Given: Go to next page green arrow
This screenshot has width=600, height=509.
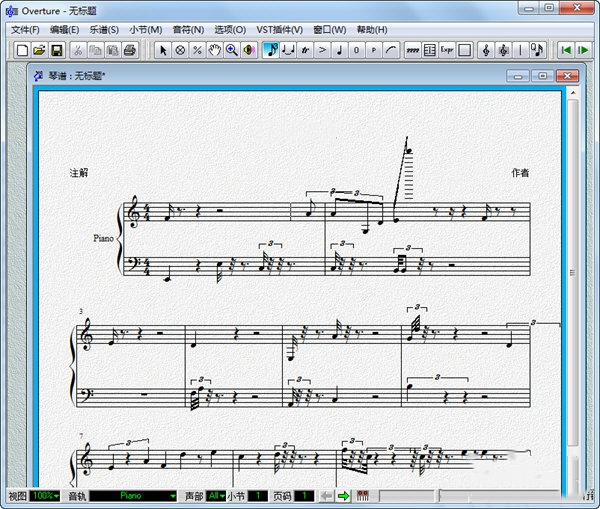Looking at the screenshot, I should 343,496.
